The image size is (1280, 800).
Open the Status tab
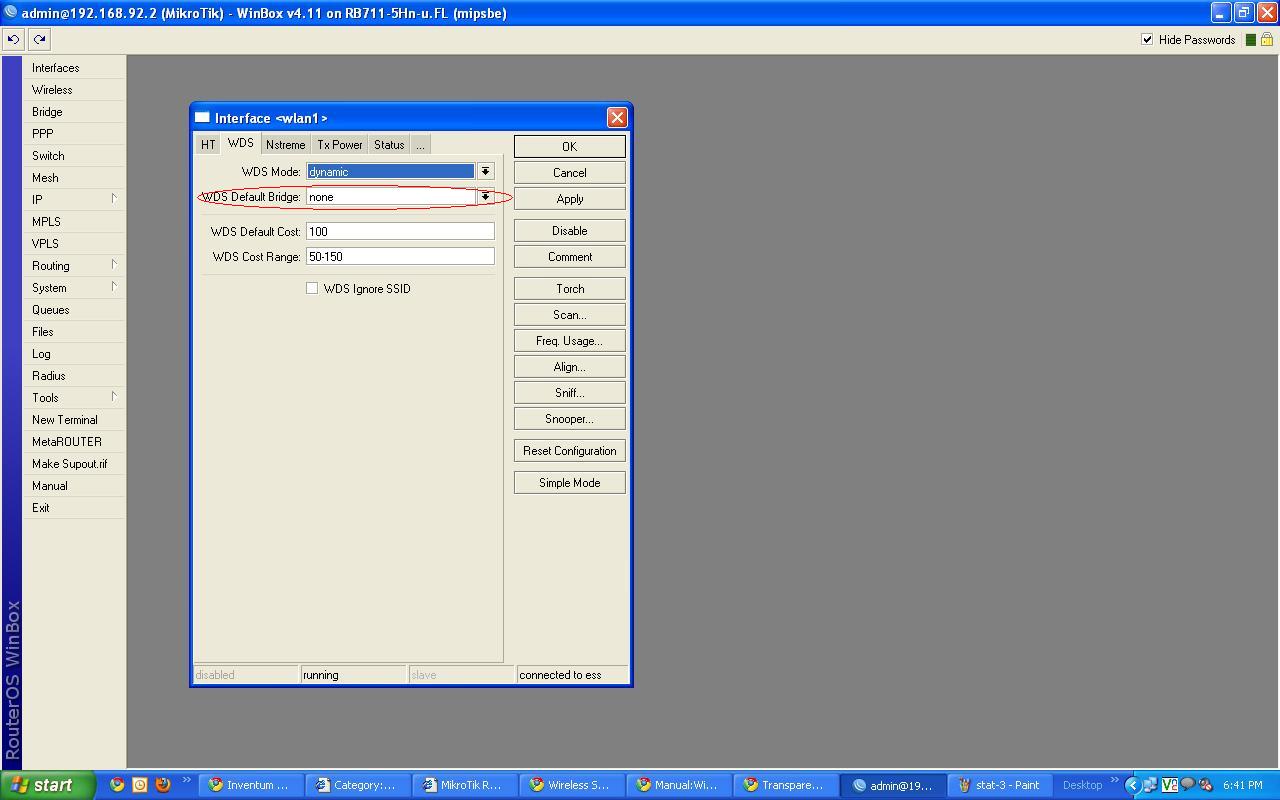(x=389, y=145)
